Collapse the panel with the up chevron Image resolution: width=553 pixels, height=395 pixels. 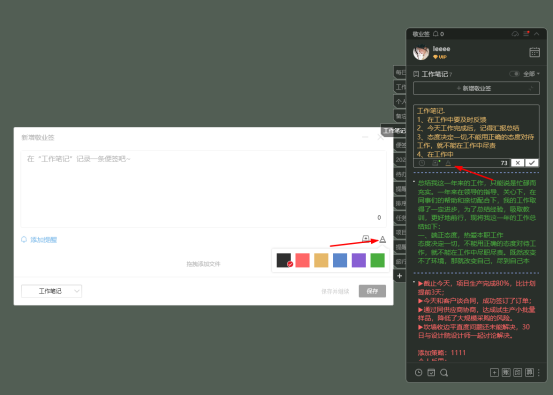click(537, 34)
